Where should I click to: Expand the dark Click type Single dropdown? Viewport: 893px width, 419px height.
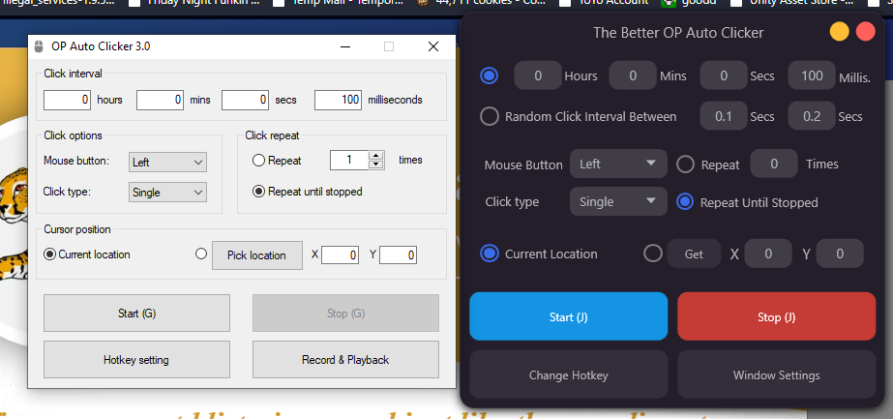(x=618, y=202)
